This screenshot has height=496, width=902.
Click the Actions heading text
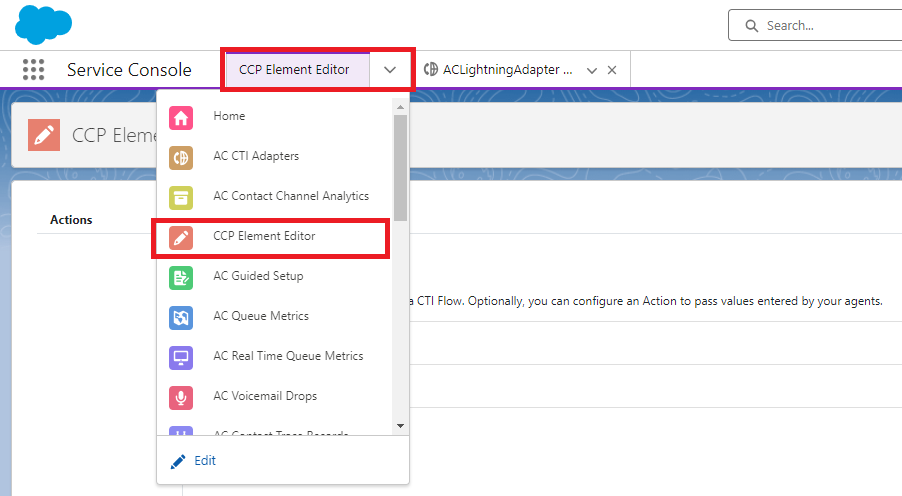tap(71, 220)
